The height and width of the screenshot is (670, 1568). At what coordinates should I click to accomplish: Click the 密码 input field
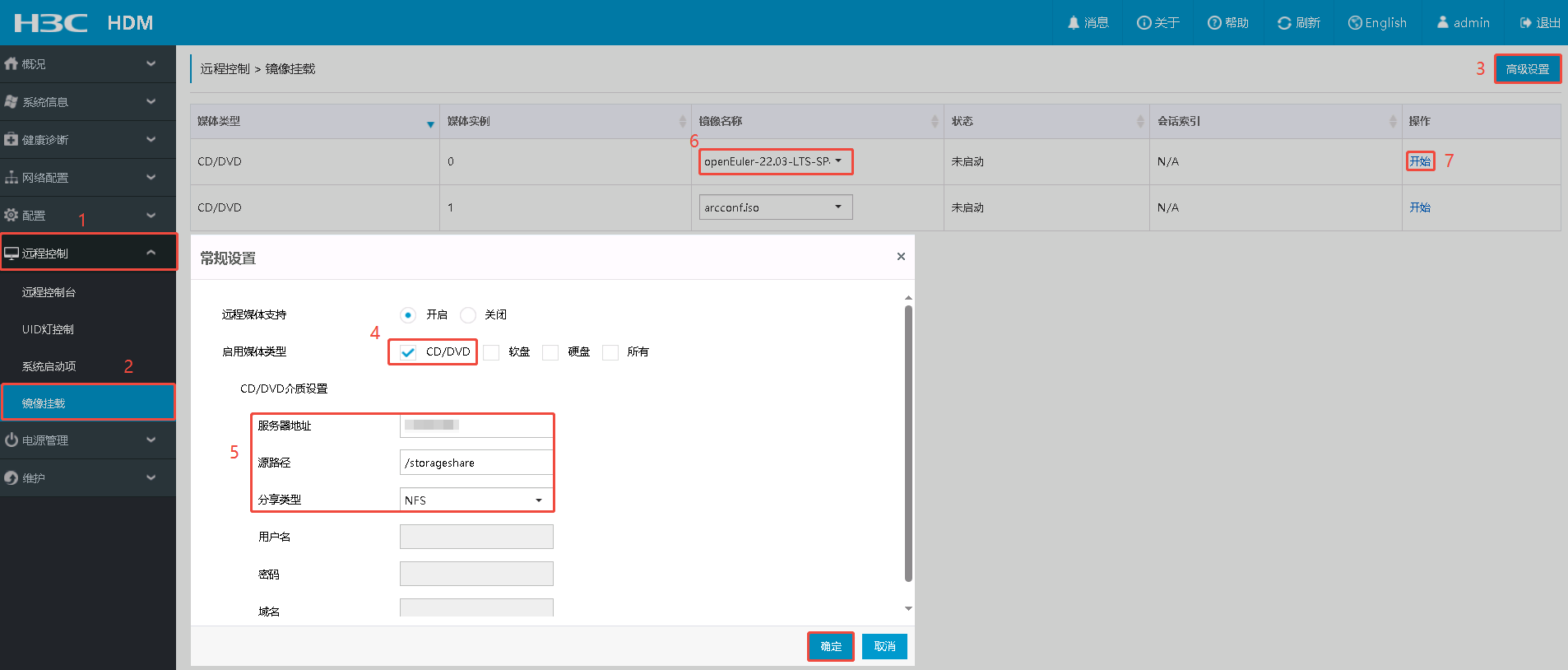(x=476, y=574)
